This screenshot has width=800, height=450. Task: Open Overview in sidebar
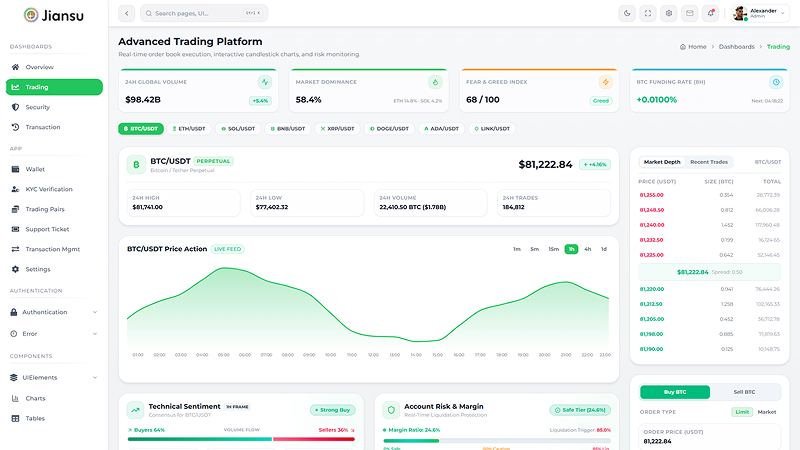click(x=54, y=67)
